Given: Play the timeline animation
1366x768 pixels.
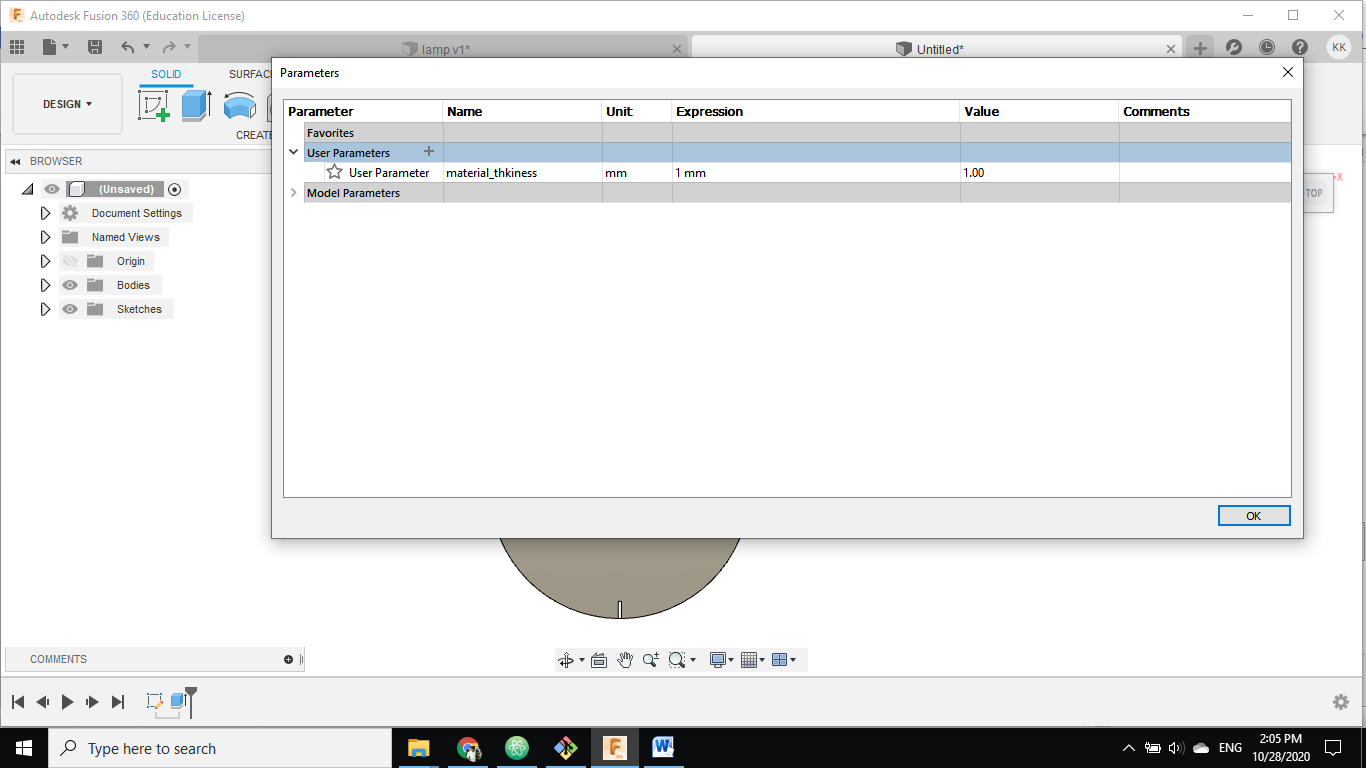Looking at the screenshot, I should tap(68, 702).
